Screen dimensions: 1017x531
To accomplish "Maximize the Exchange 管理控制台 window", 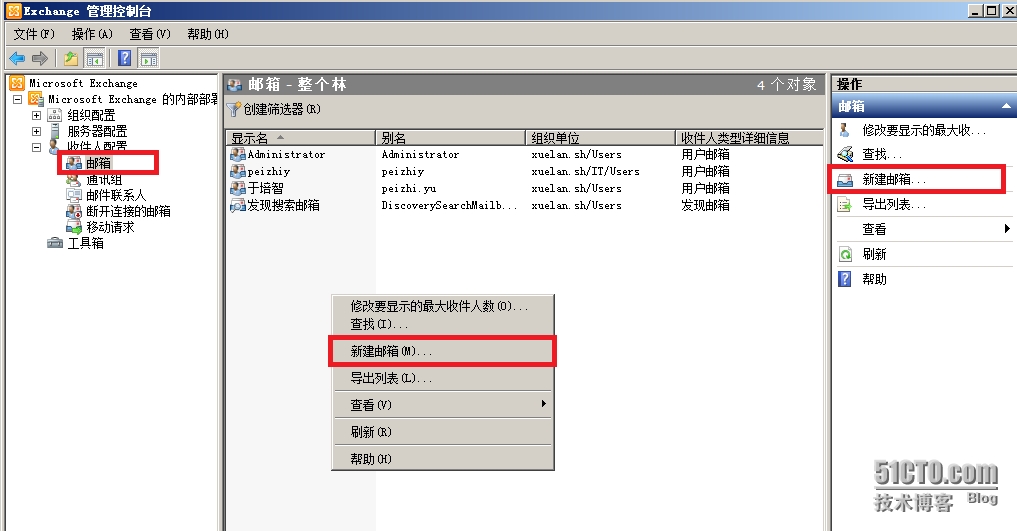I will point(992,10).
